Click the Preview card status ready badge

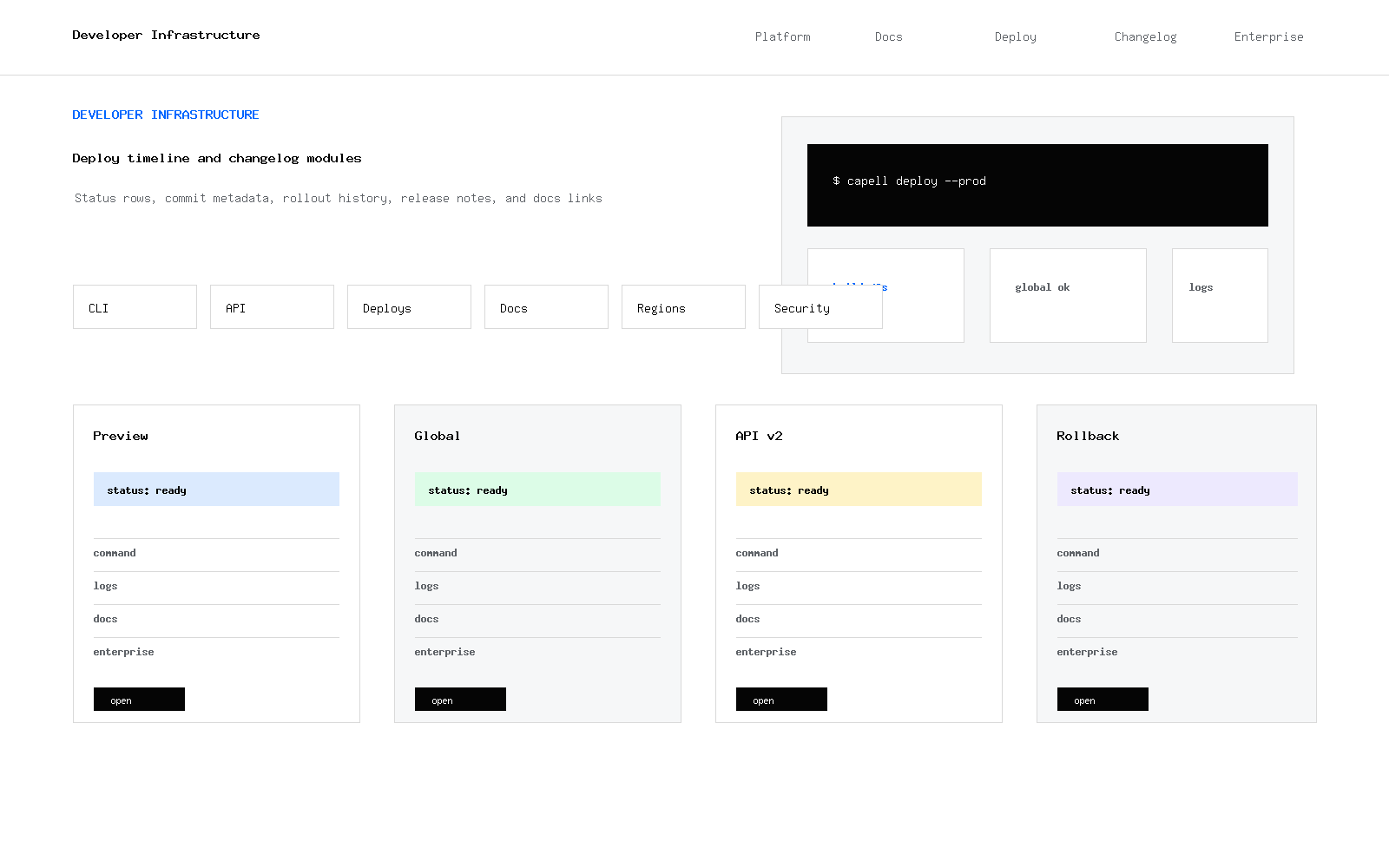216,490
